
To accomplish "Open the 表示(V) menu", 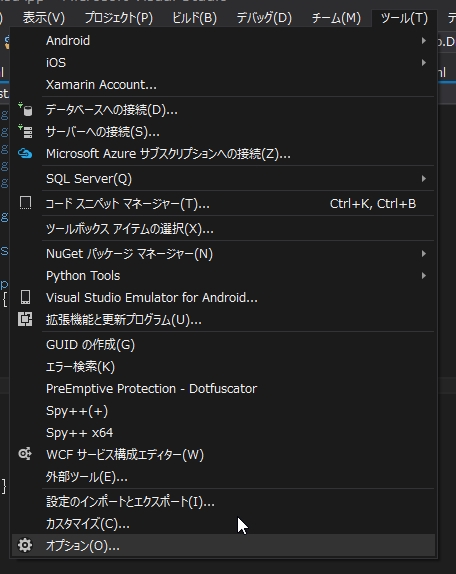I will tap(44, 18).
